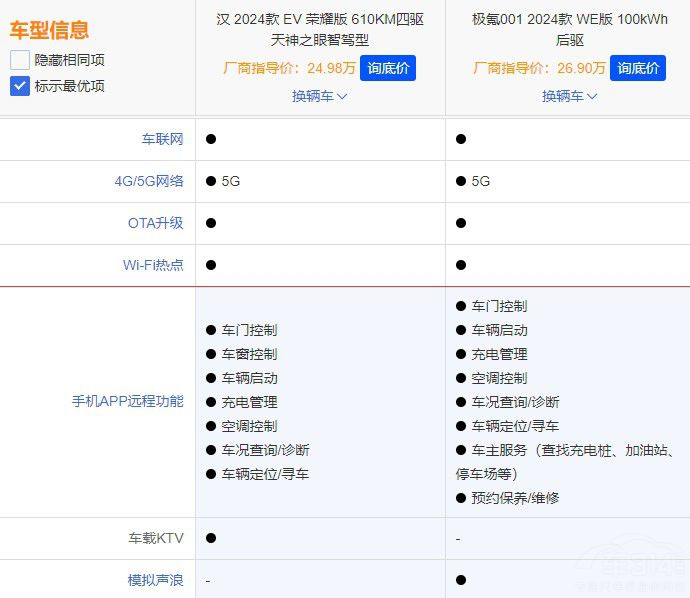This screenshot has height=598, width=690.
Task: Open 汉 2024款 EV 荣耀版 model title
Action: pos(320,29)
